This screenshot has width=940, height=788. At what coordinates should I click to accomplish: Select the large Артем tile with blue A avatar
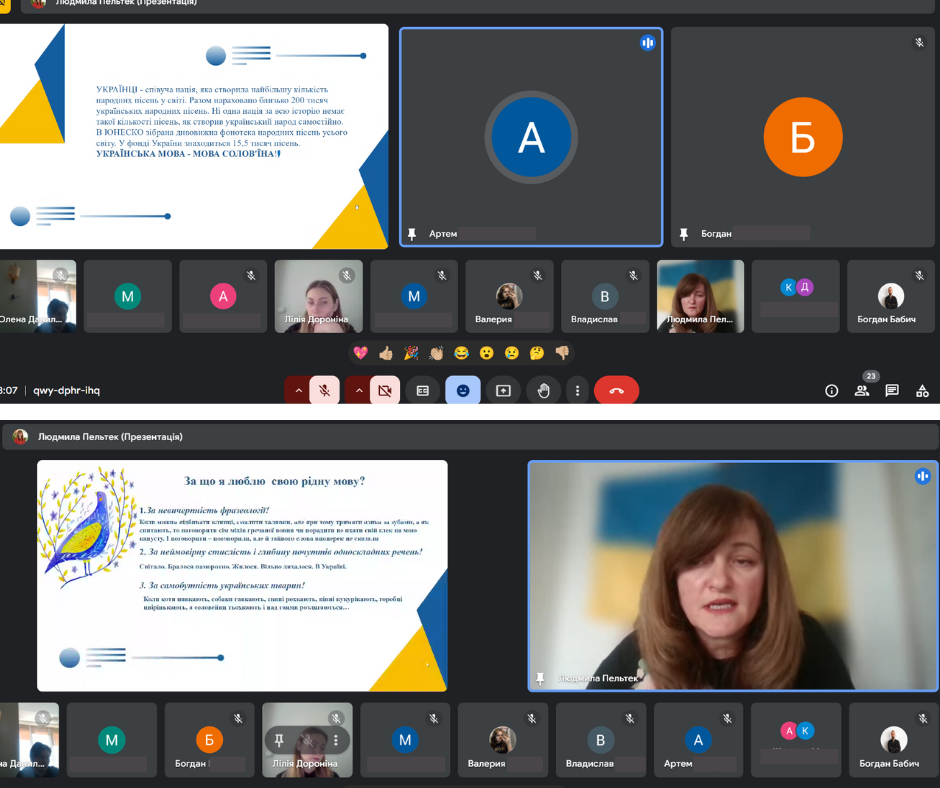[x=531, y=137]
